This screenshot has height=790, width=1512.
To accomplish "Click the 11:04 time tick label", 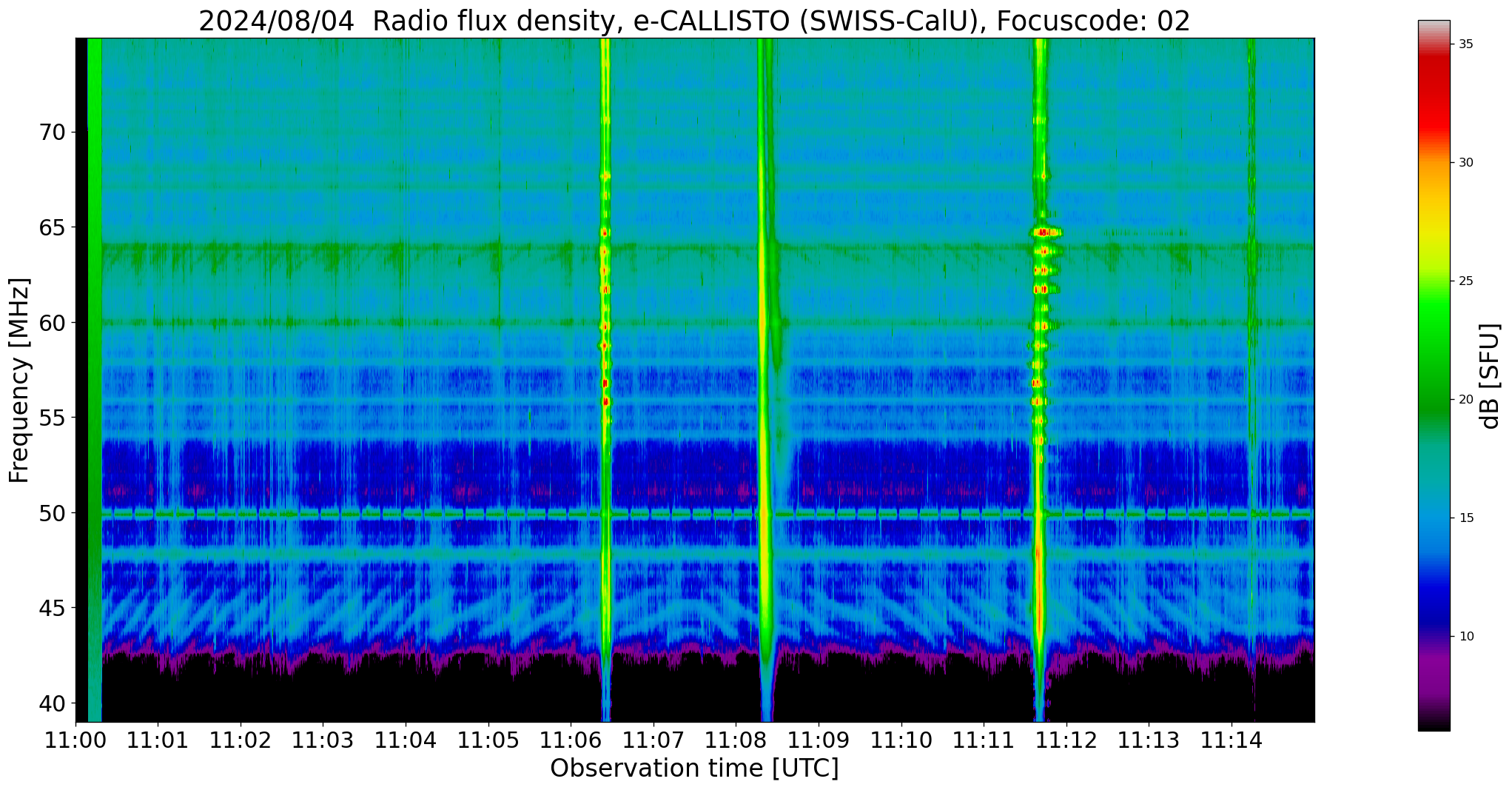I will pos(406,740).
